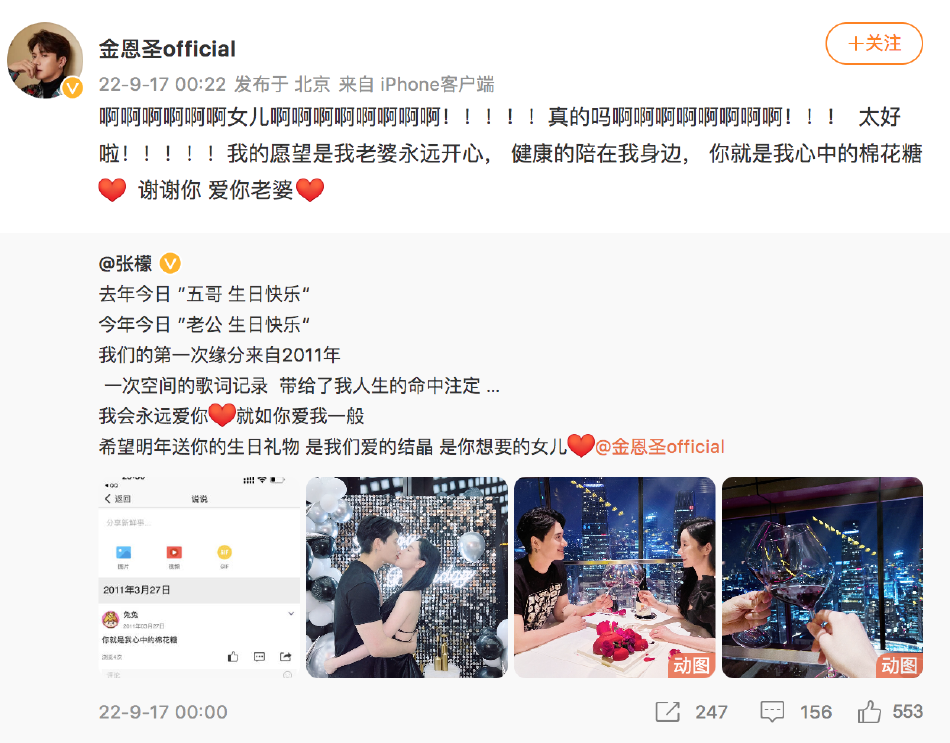Click the @金恩圣official mention link
The image size is (950, 743).
click(660, 447)
